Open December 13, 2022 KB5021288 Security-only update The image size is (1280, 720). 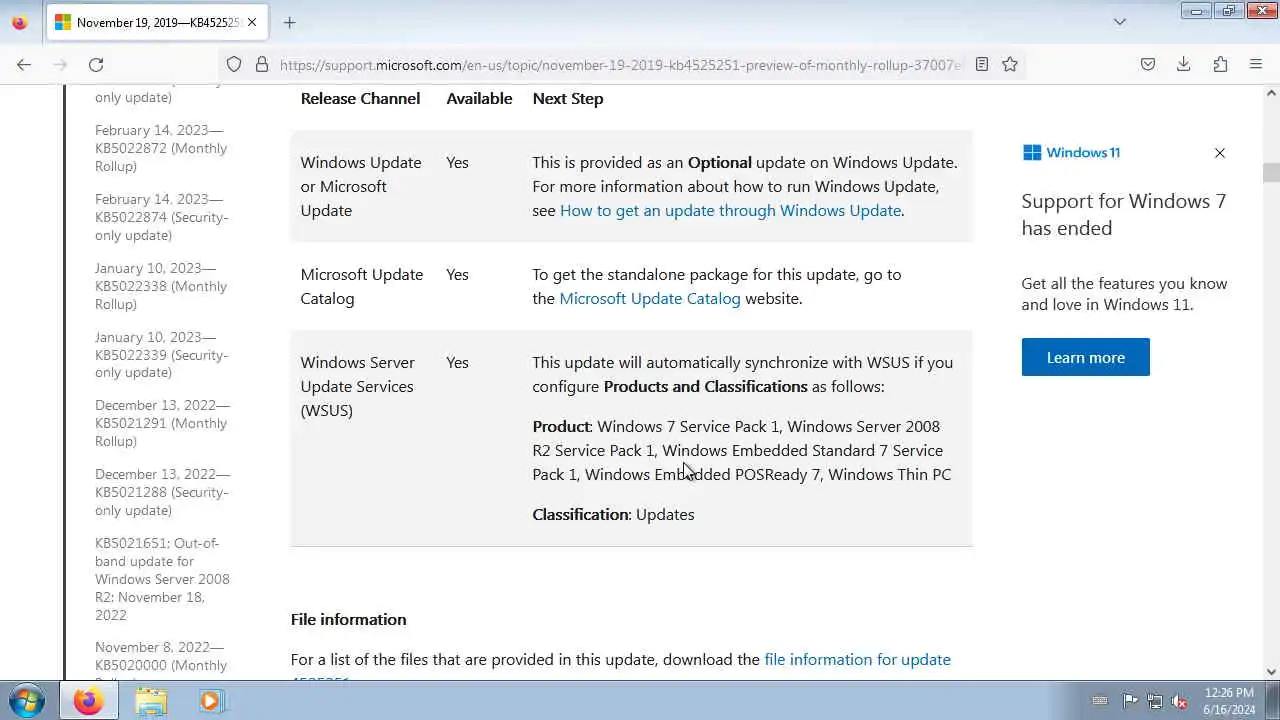tap(162, 492)
